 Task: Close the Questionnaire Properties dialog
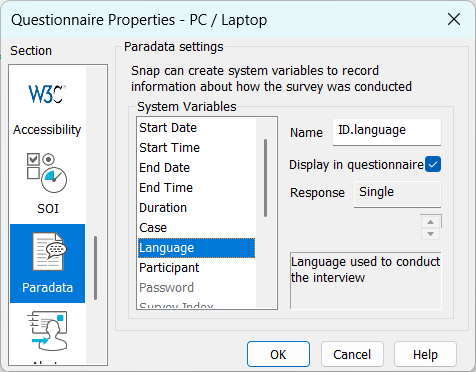coord(454,19)
